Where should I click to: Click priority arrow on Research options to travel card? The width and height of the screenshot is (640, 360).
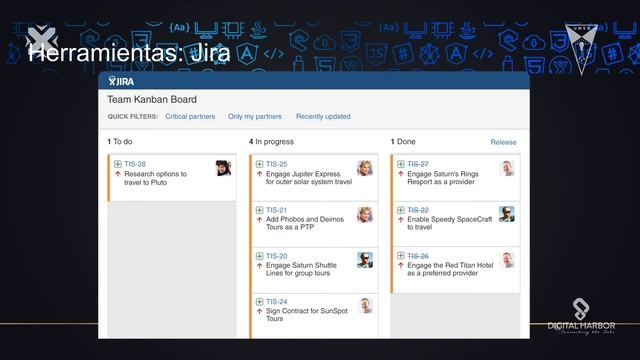click(x=118, y=174)
